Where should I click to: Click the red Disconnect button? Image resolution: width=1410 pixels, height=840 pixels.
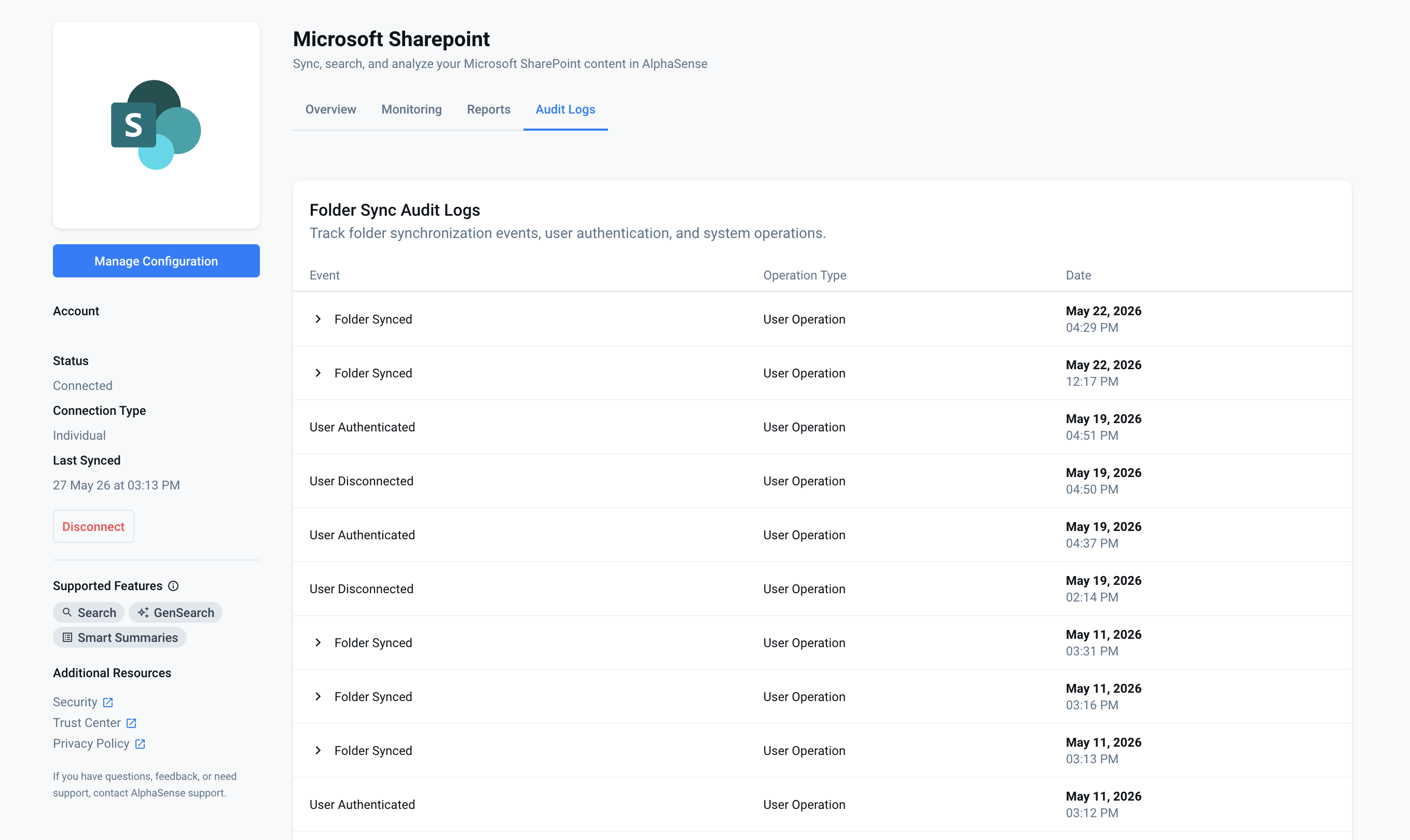pos(93,526)
